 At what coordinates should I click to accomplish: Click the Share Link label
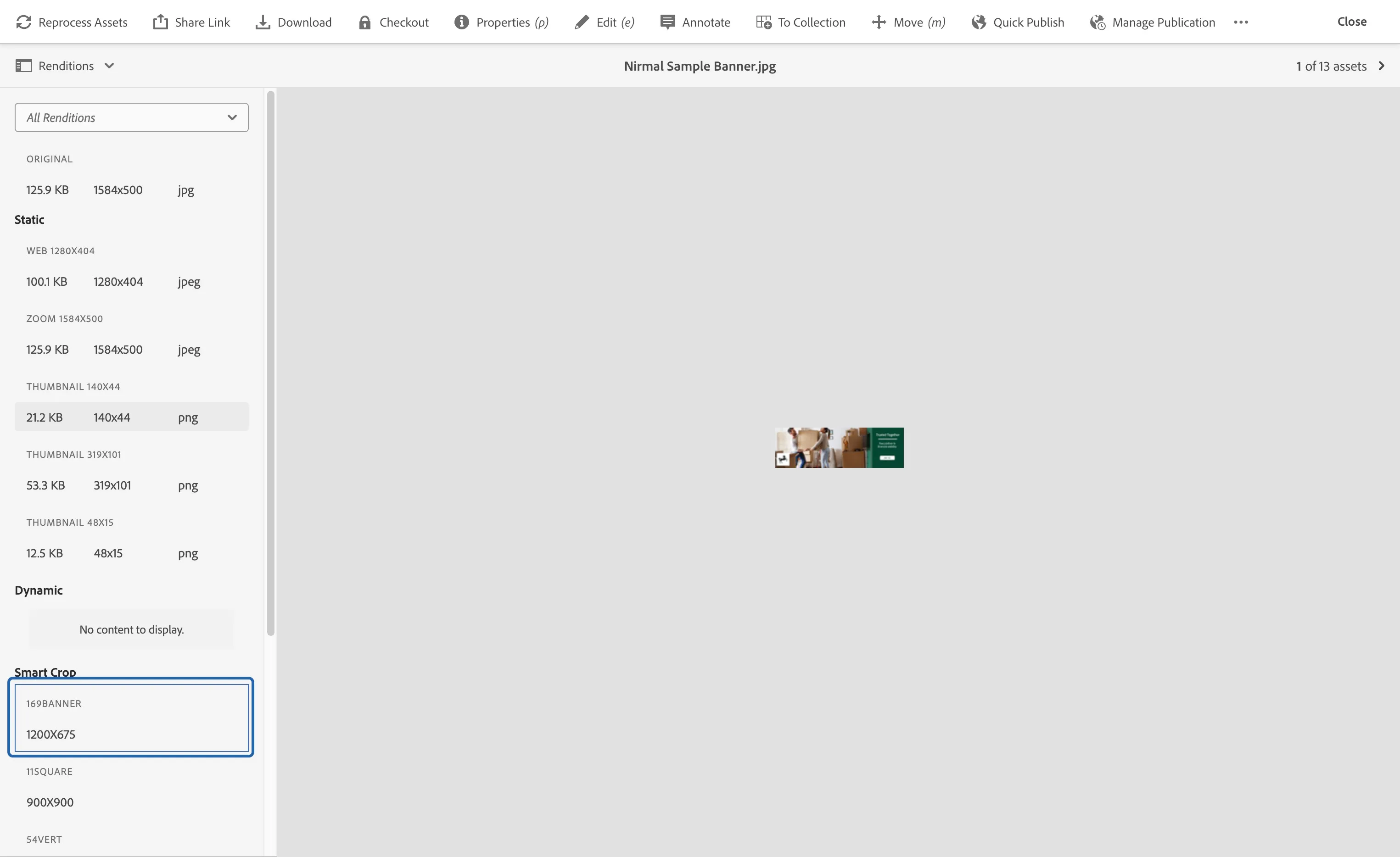[x=202, y=22]
